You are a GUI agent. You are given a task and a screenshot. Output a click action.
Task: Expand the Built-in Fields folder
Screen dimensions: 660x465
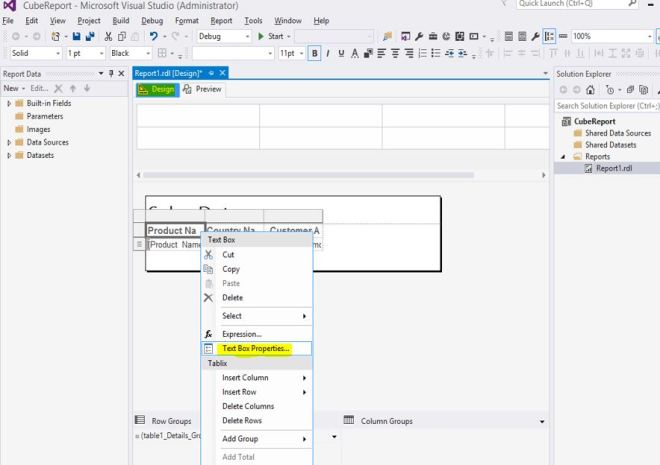[9, 103]
